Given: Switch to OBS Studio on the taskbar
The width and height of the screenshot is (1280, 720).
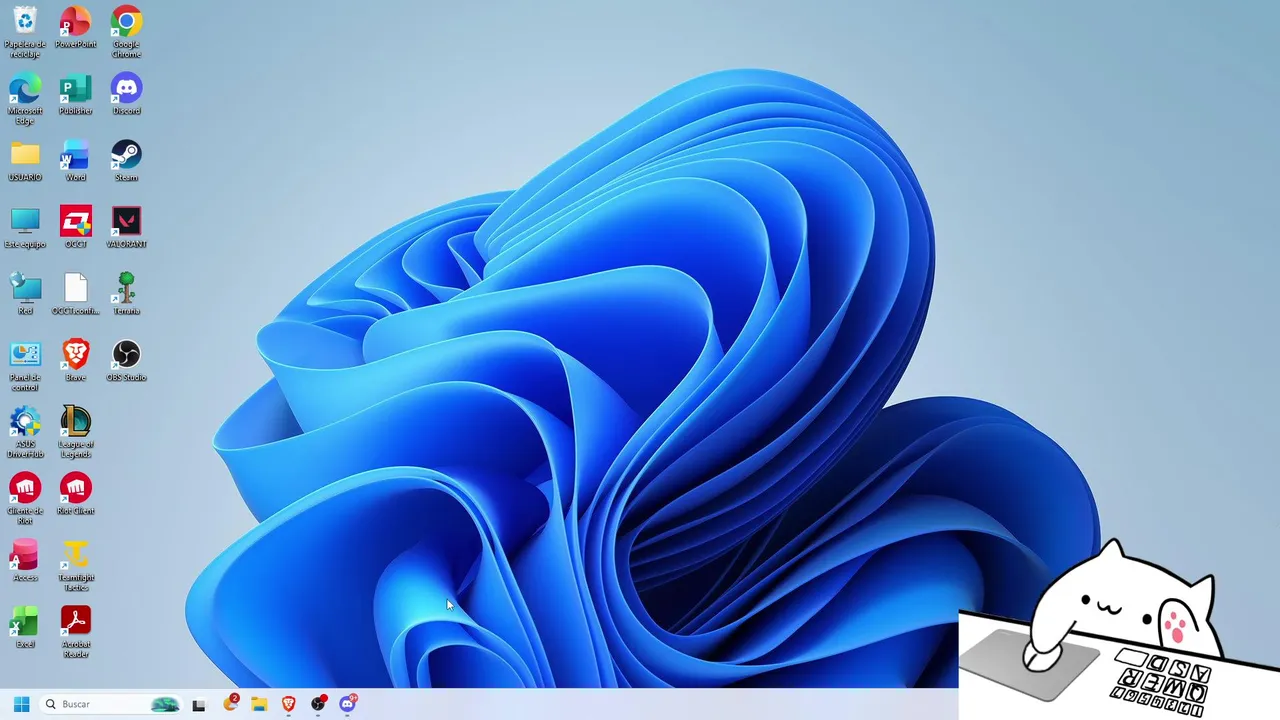Looking at the screenshot, I should click(x=318, y=704).
